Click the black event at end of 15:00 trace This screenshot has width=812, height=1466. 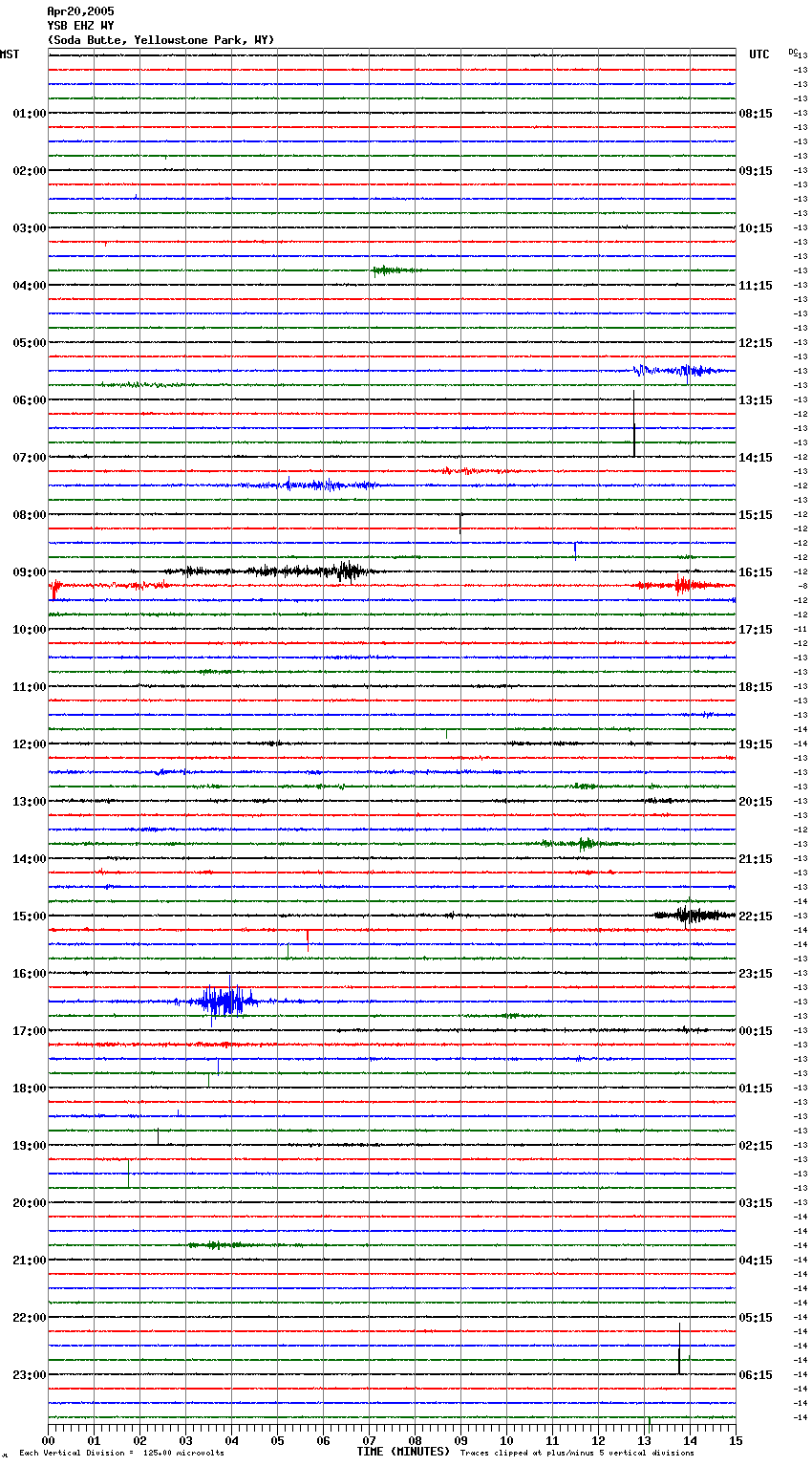pyautogui.click(x=694, y=916)
